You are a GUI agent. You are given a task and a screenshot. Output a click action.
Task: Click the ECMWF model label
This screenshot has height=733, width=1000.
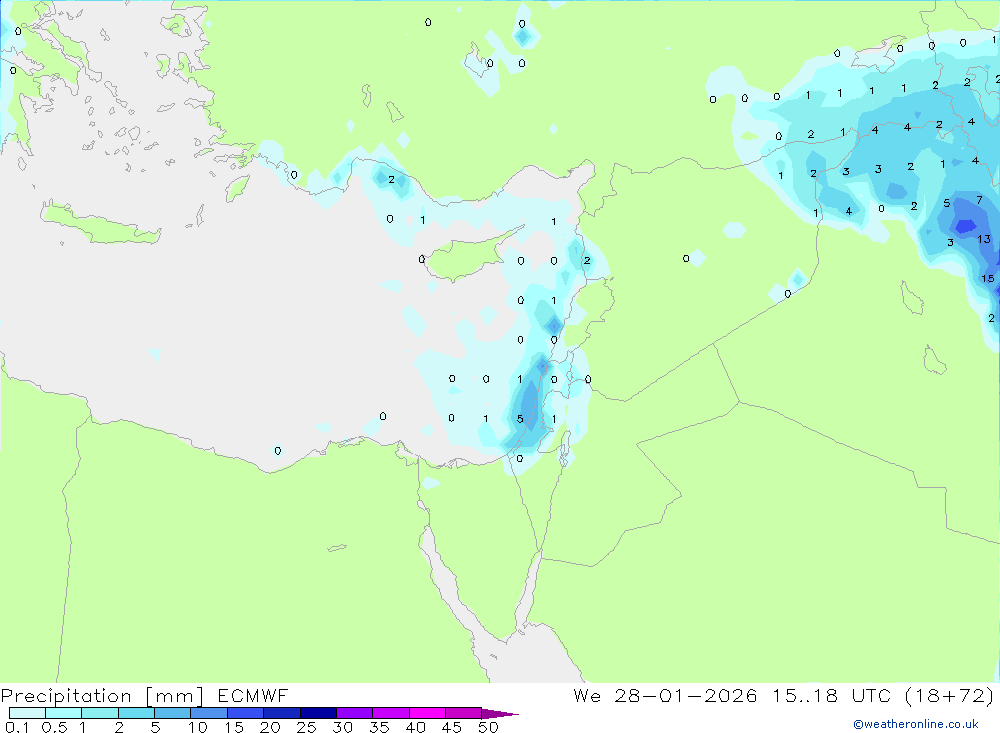click(x=253, y=696)
